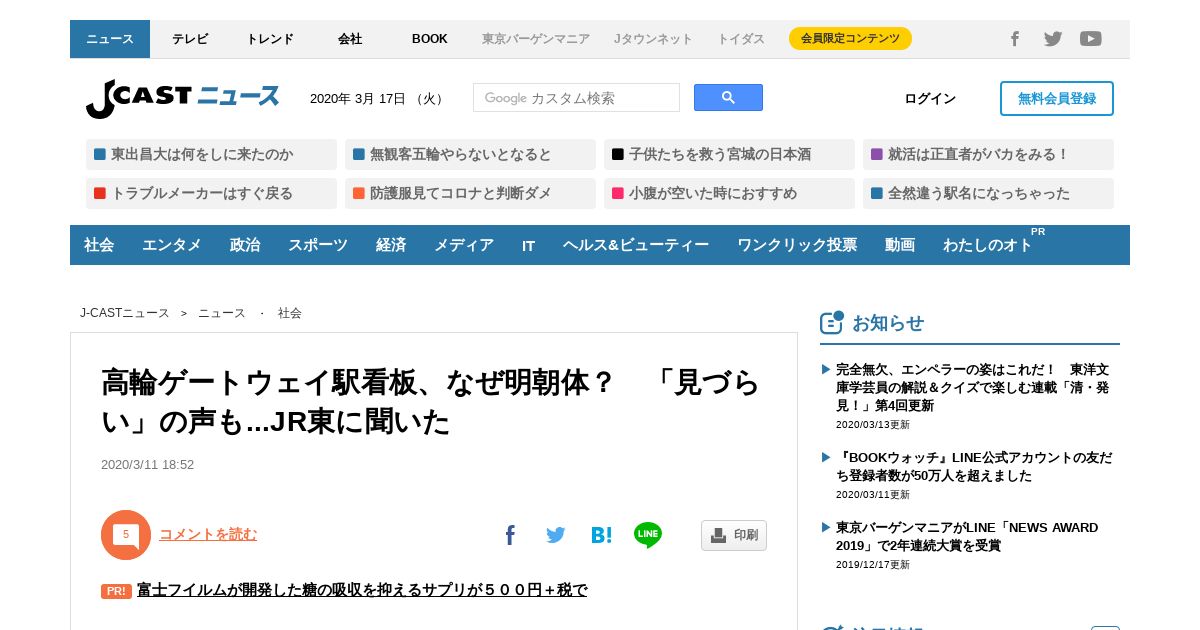Open ワンクリック投票 in nav
Screen dimensions: 1200x630
click(797, 245)
